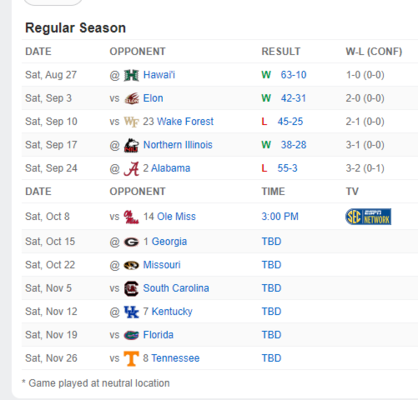Click TBD time for Georgia game
The height and width of the screenshot is (400, 418).
(x=271, y=241)
